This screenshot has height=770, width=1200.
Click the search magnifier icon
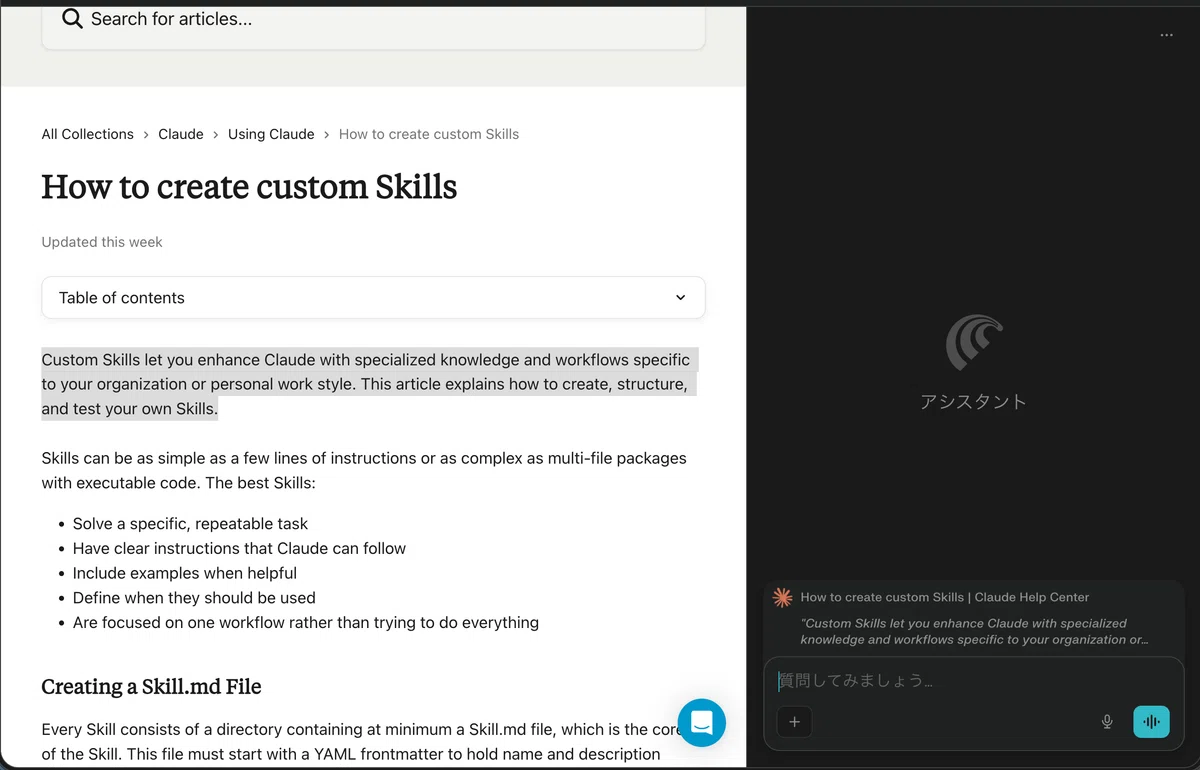click(x=72, y=18)
